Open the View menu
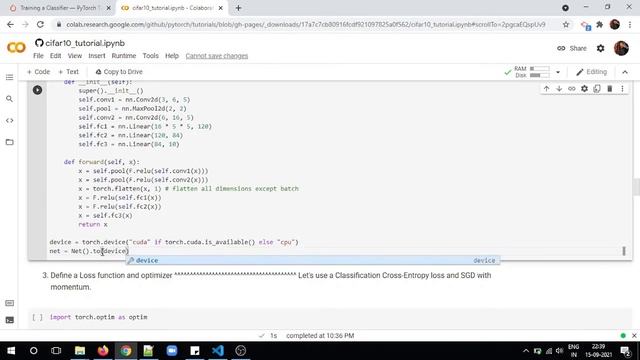Image resolution: width=640 pixels, height=360 pixels. coord(75,56)
